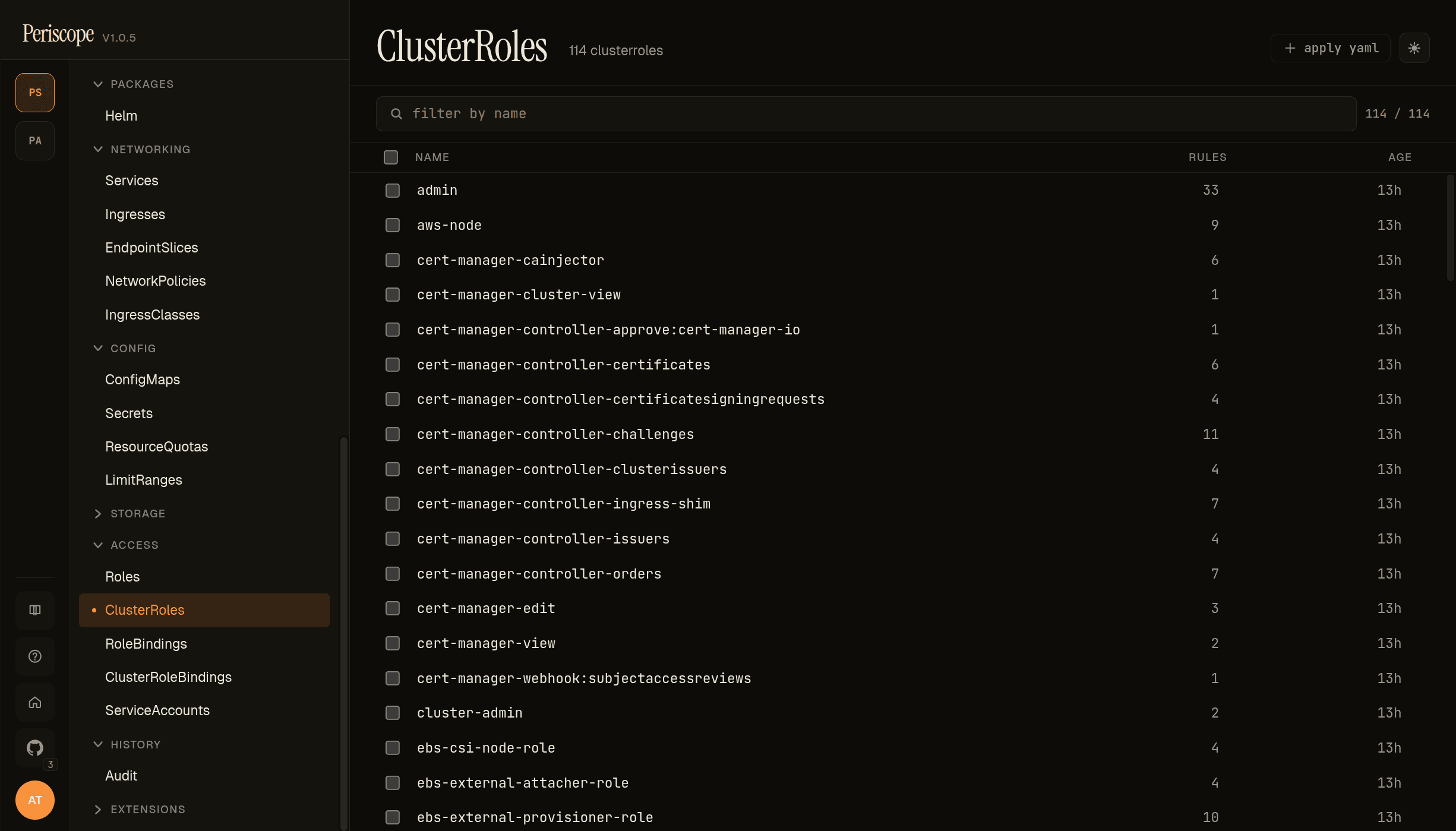Tick checkbox for cert-manager-controller-challenges
1456x831 pixels.
pyautogui.click(x=393, y=434)
